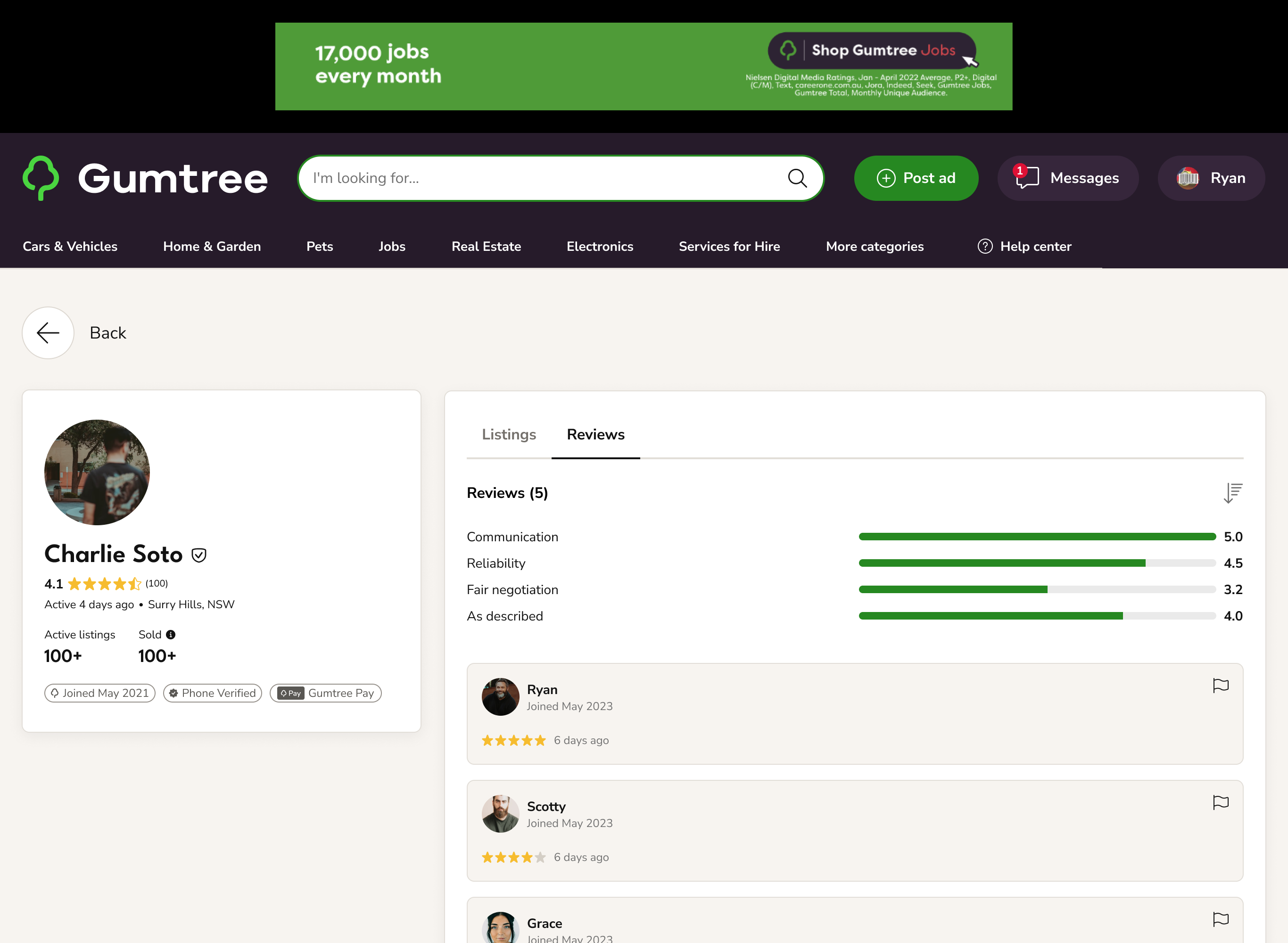Click the Gumtree tree logo icon

(41, 178)
